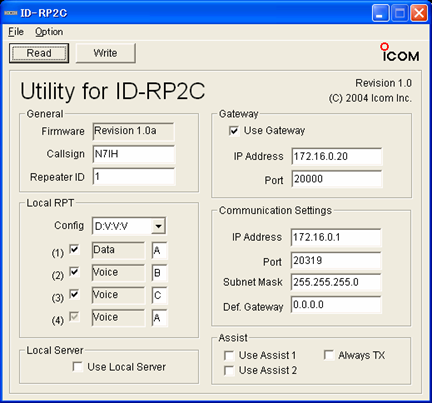Screen dimensions: 432x403
Task: Click the Write button
Action: click(106, 53)
